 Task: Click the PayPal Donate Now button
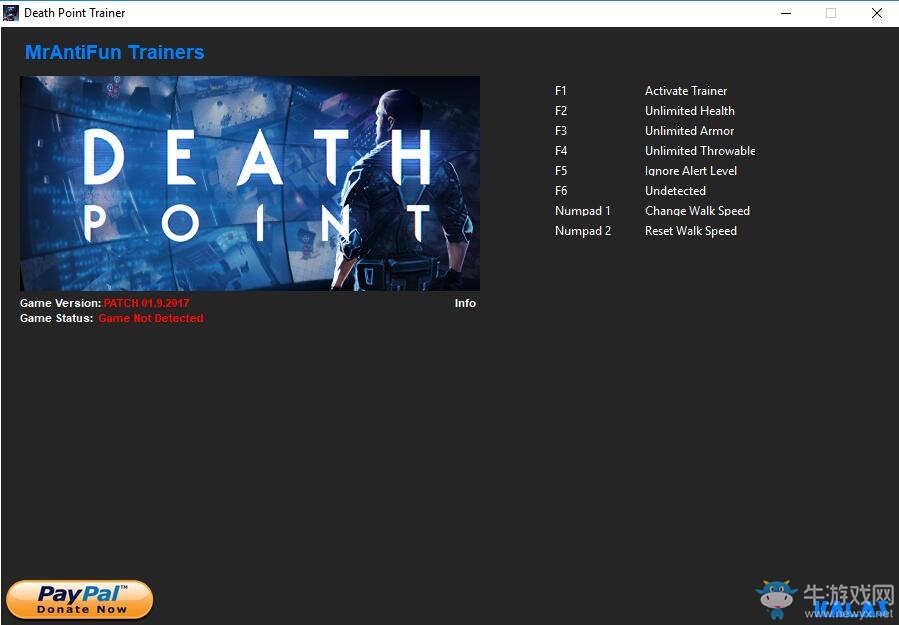pos(80,600)
